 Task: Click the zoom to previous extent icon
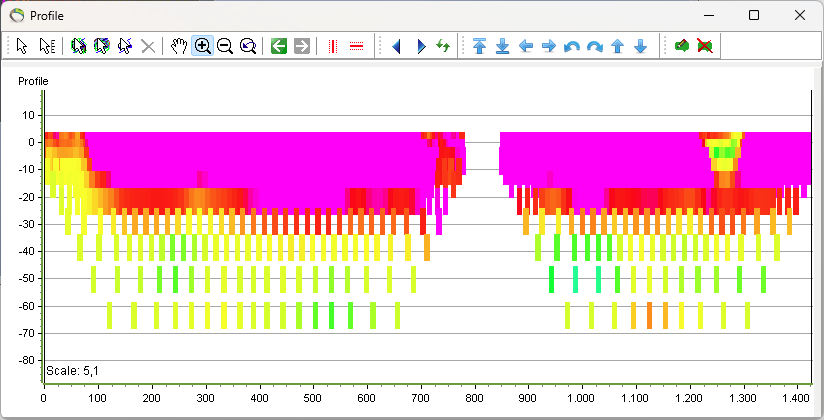[x=248, y=46]
